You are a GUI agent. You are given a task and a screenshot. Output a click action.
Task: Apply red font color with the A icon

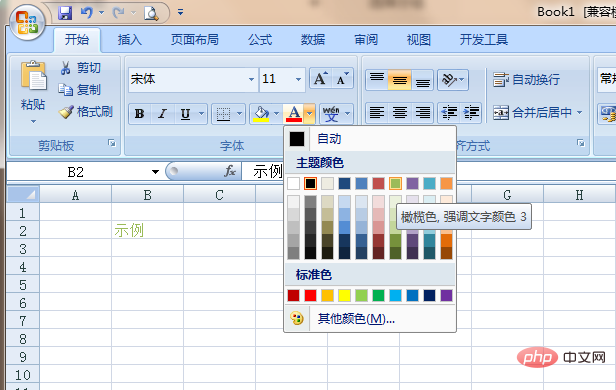[294, 114]
